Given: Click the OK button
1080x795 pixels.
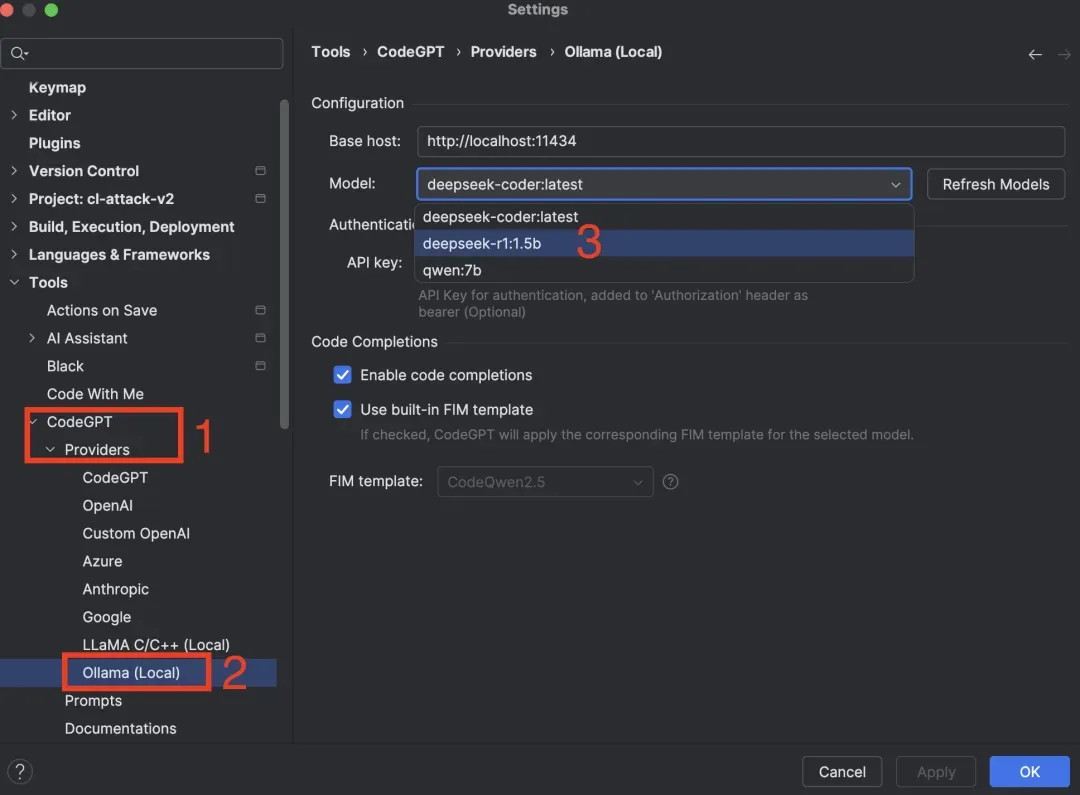Looking at the screenshot, I should tap(1029, 771).
